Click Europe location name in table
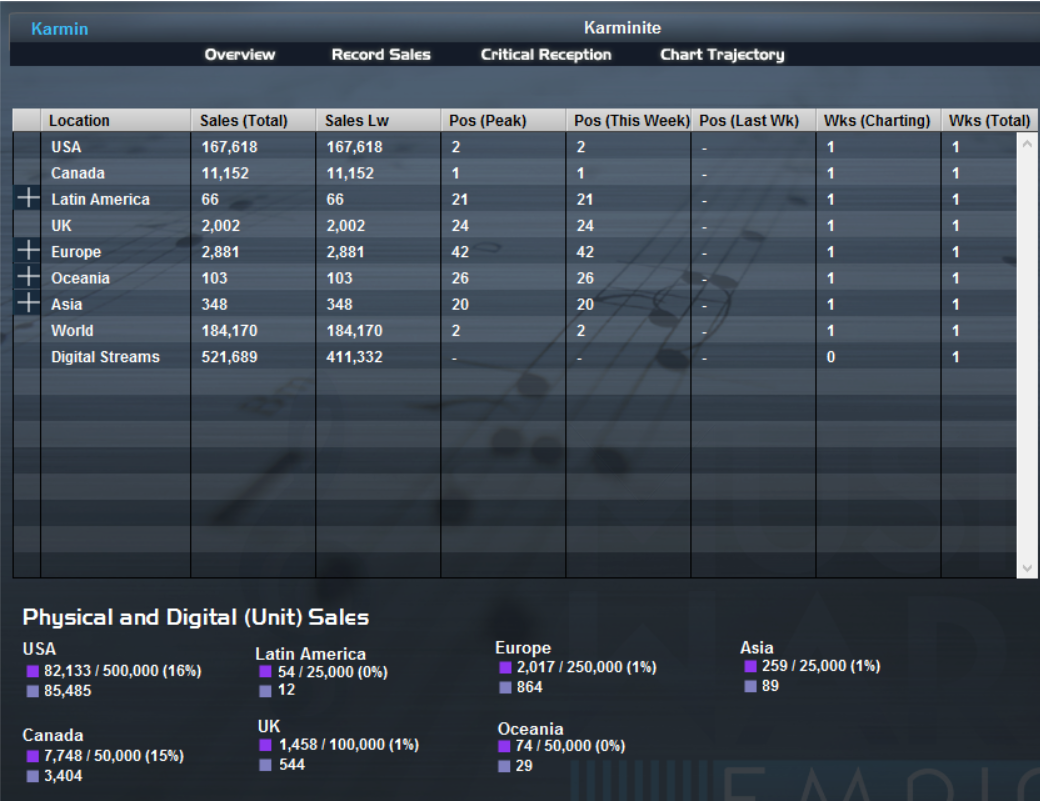Viewport: 1040px width, 801px height. point(76,252)
